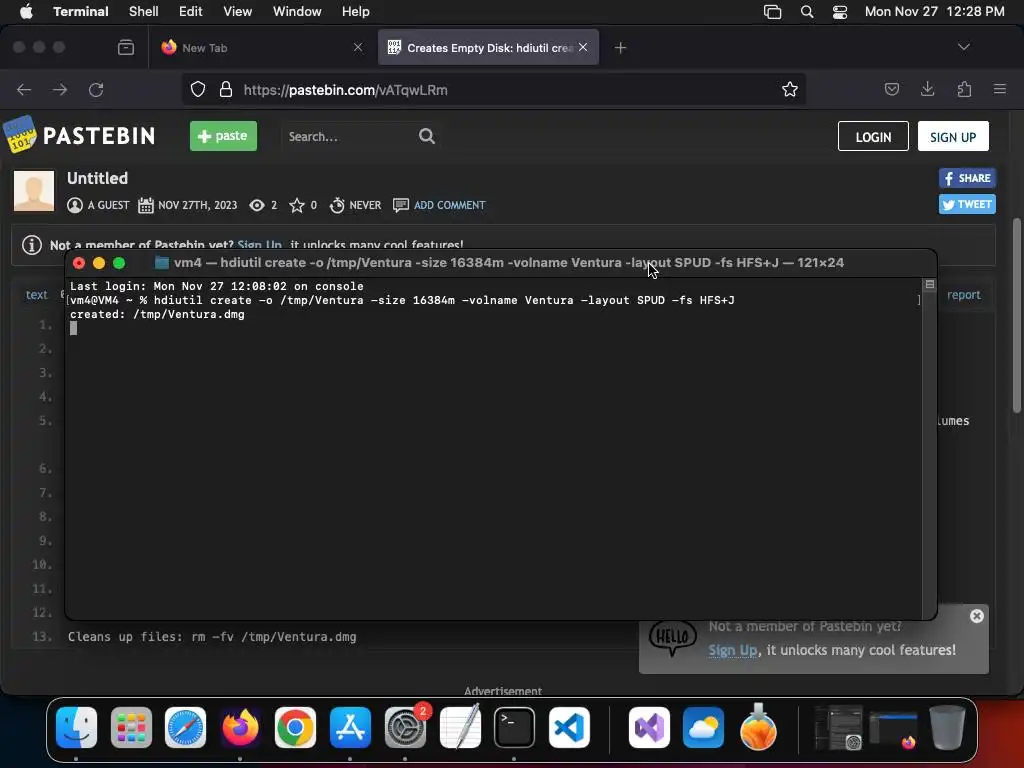The image size is (1024, 768).
Task: Click the green paste button
Action: [x=223, y=136]
